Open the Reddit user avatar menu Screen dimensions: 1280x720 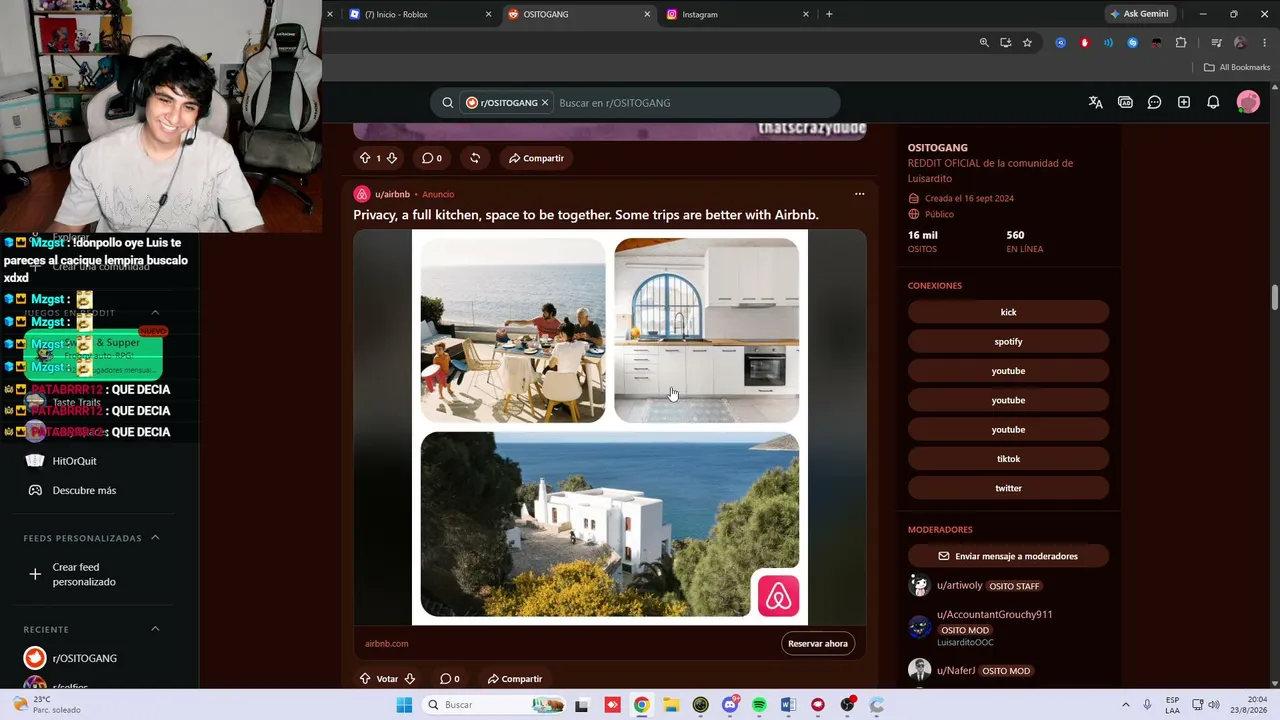point(1248,102)
